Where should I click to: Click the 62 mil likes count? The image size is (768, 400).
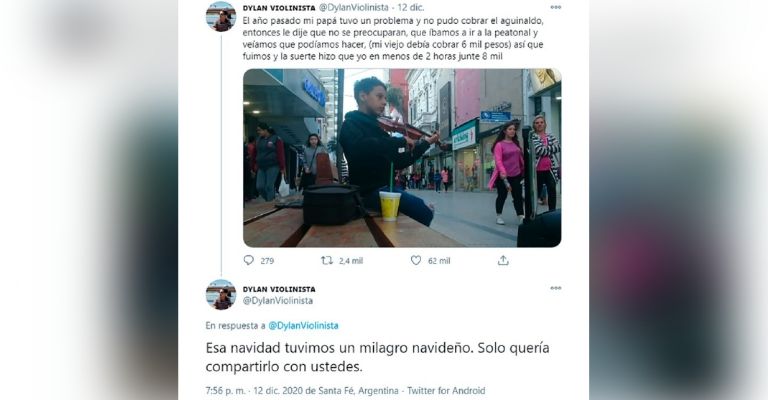coord(439,261)
